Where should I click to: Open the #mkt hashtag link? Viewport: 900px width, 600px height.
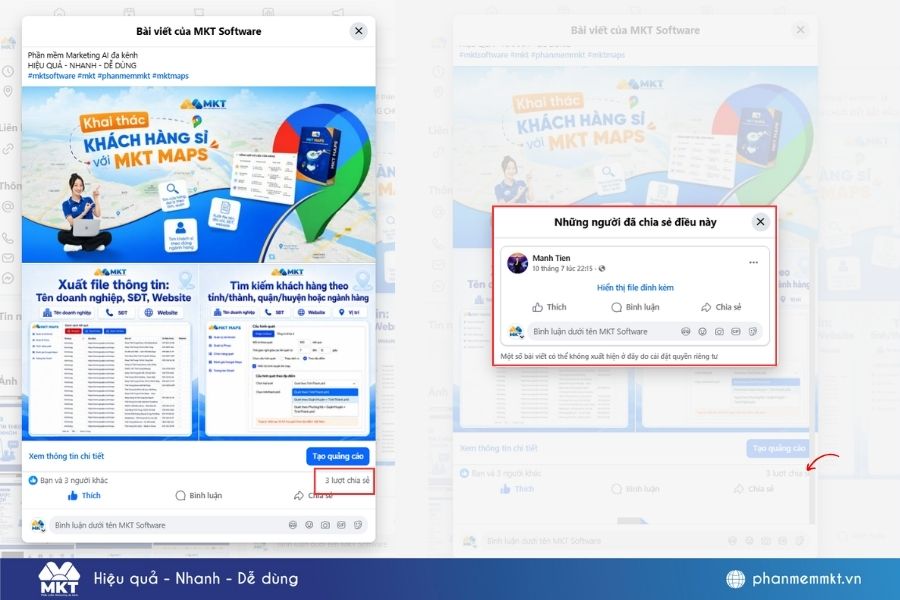point(87,76)
